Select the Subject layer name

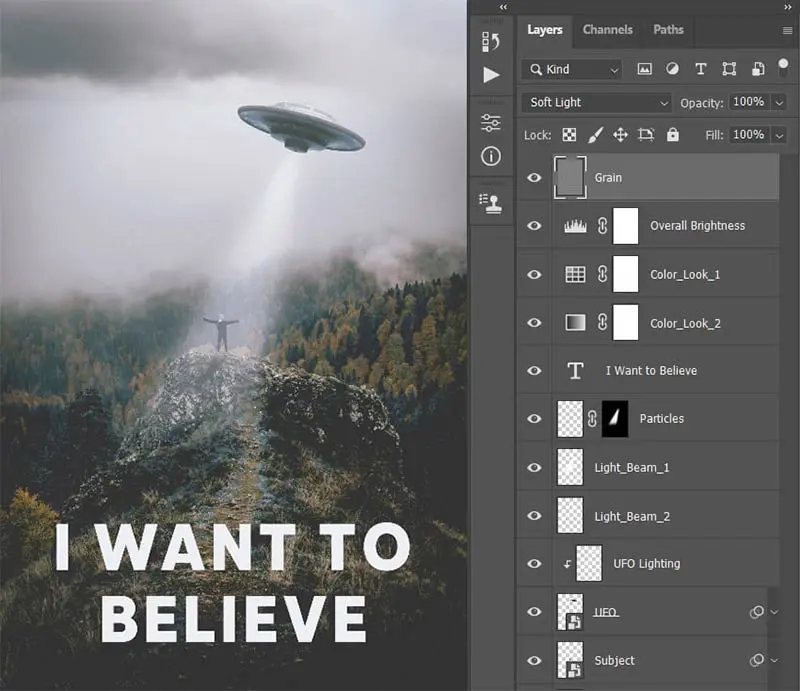pos(614,660)
